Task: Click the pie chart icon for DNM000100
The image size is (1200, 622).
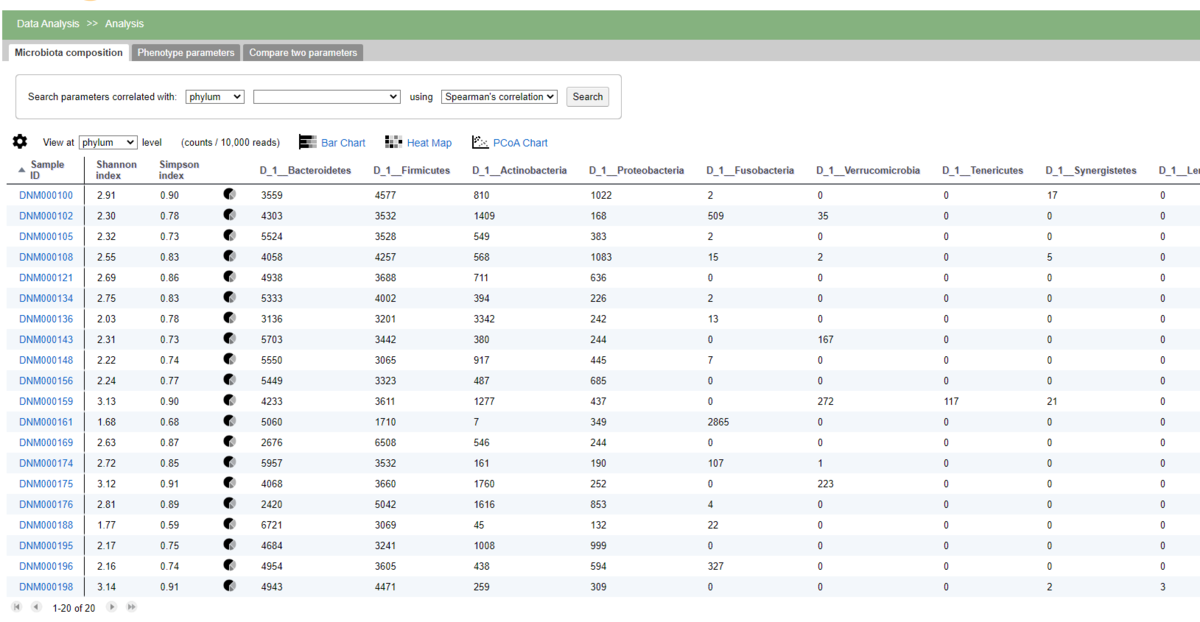Action: 230,195
